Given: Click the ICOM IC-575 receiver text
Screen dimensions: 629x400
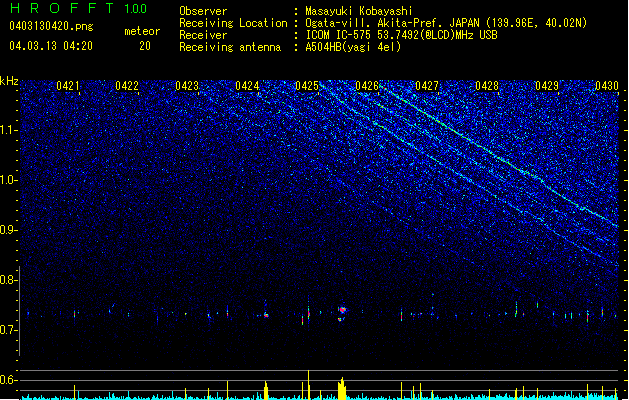Looking at the screenshot, I should [401, 35].
